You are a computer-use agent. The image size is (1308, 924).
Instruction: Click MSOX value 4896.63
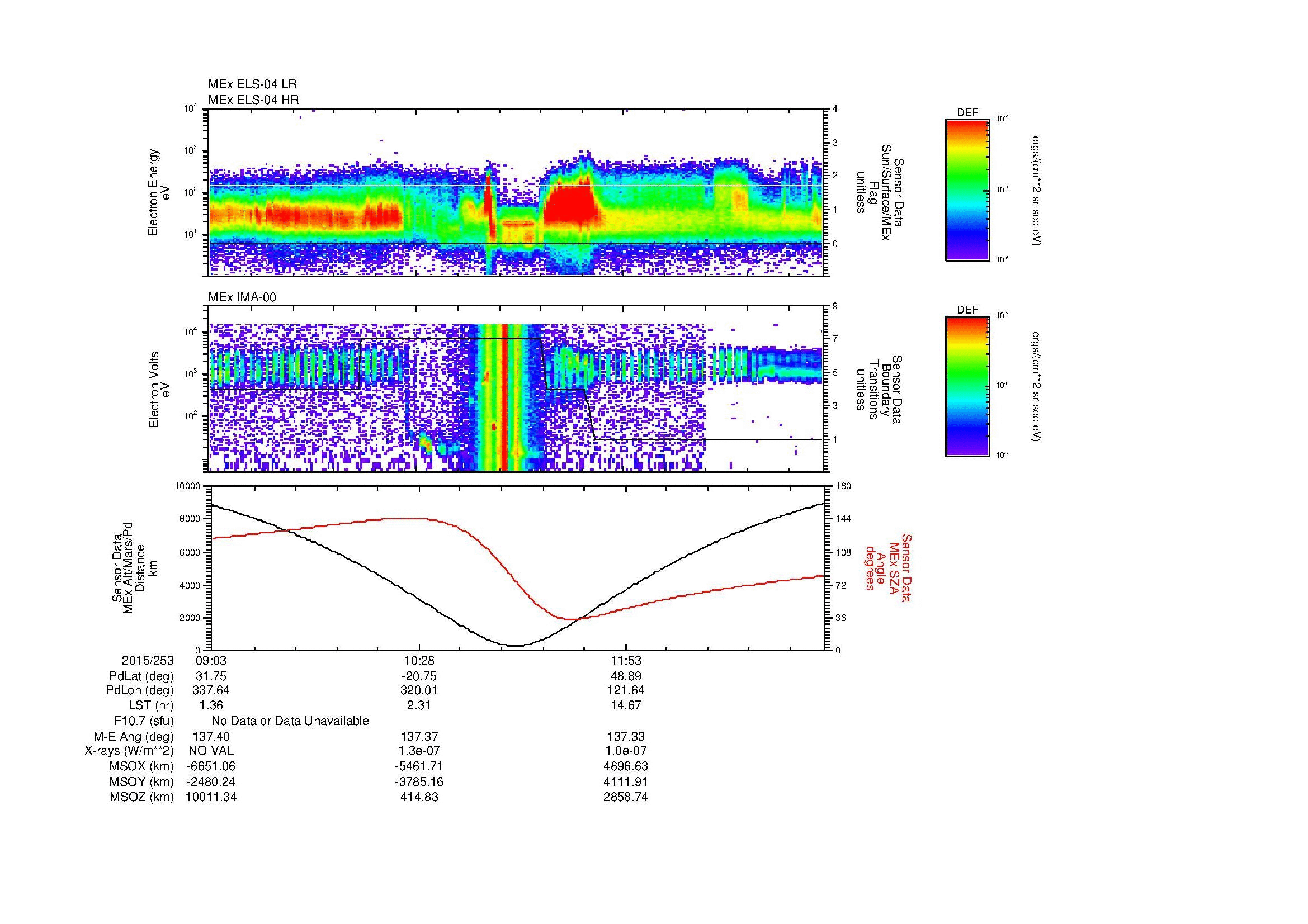coord(626,766)
